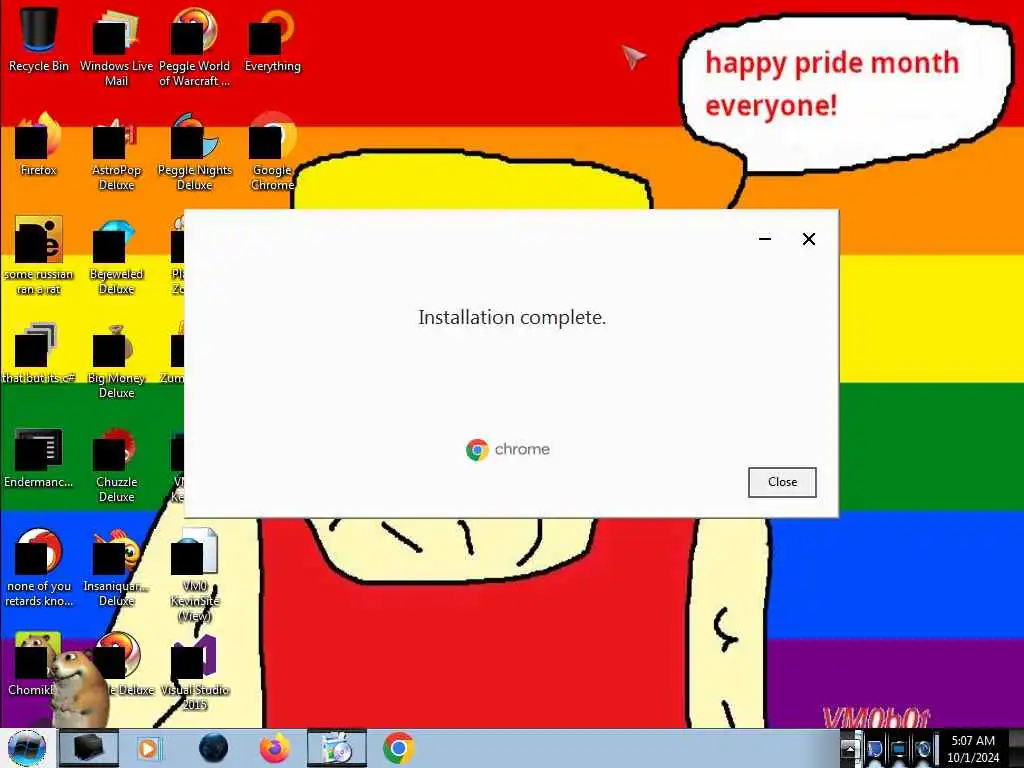Select the Visual Studio 2015 desktop shortcut
Screen dimensions: 1024x768
click(195, 673)
